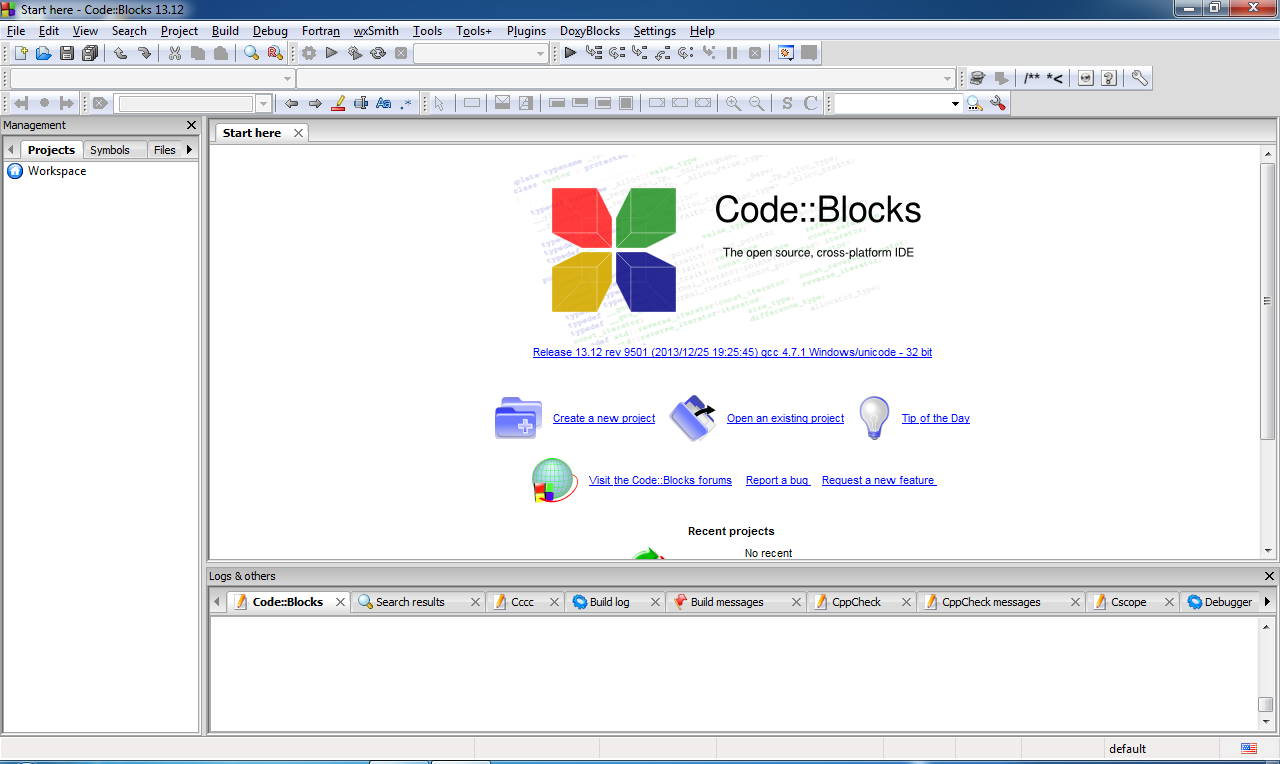Image resolution: width=1280 pixels, height=764 pixels.
Task: Click the Save all files icon
Action: 90,53
